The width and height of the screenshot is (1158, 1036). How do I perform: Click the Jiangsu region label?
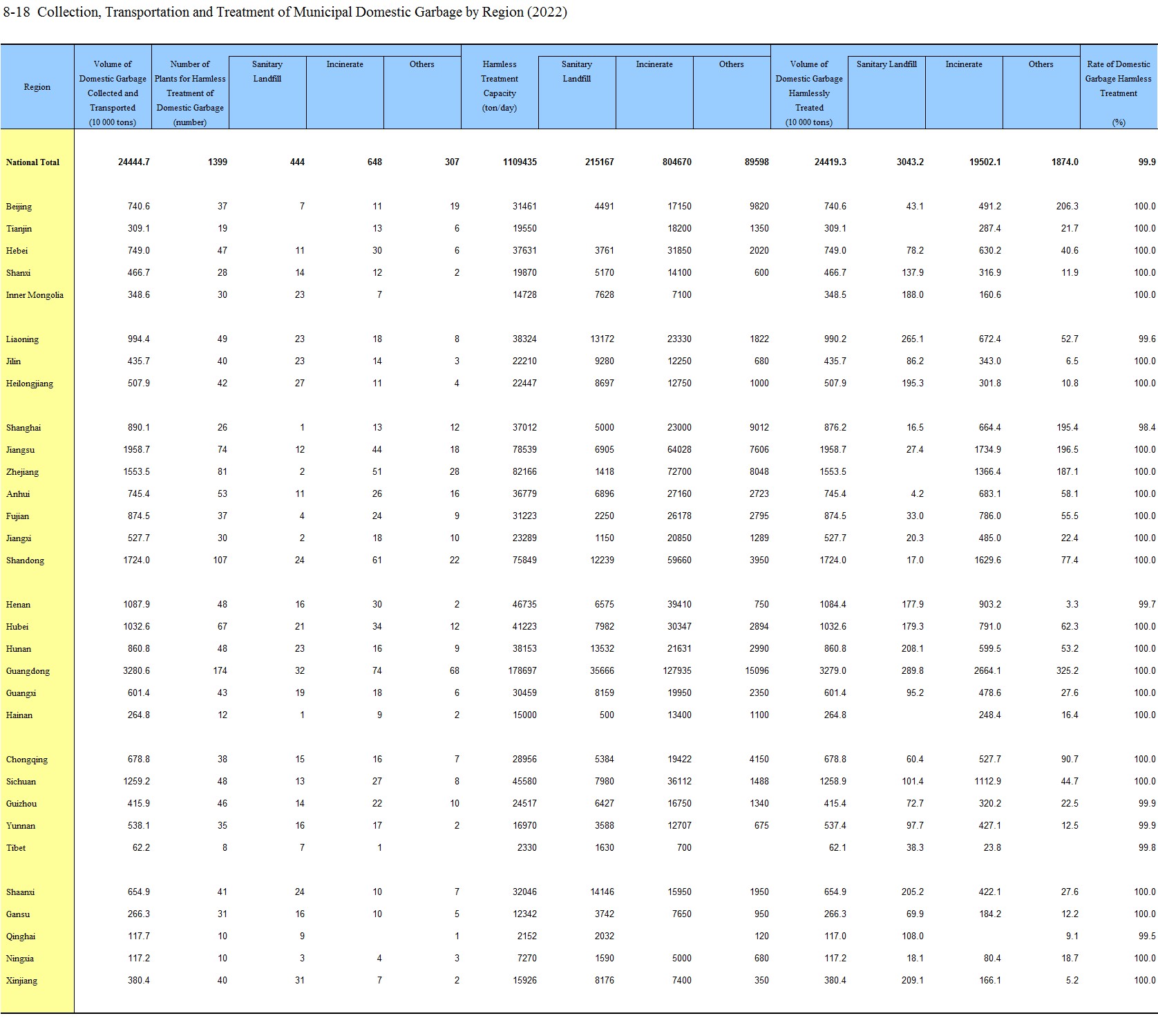(x=20, y=450)
